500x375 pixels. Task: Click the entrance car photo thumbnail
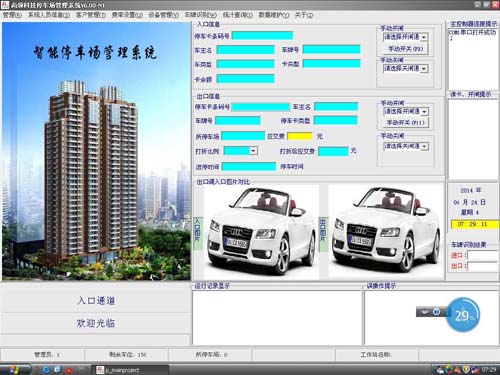[261, 232]
